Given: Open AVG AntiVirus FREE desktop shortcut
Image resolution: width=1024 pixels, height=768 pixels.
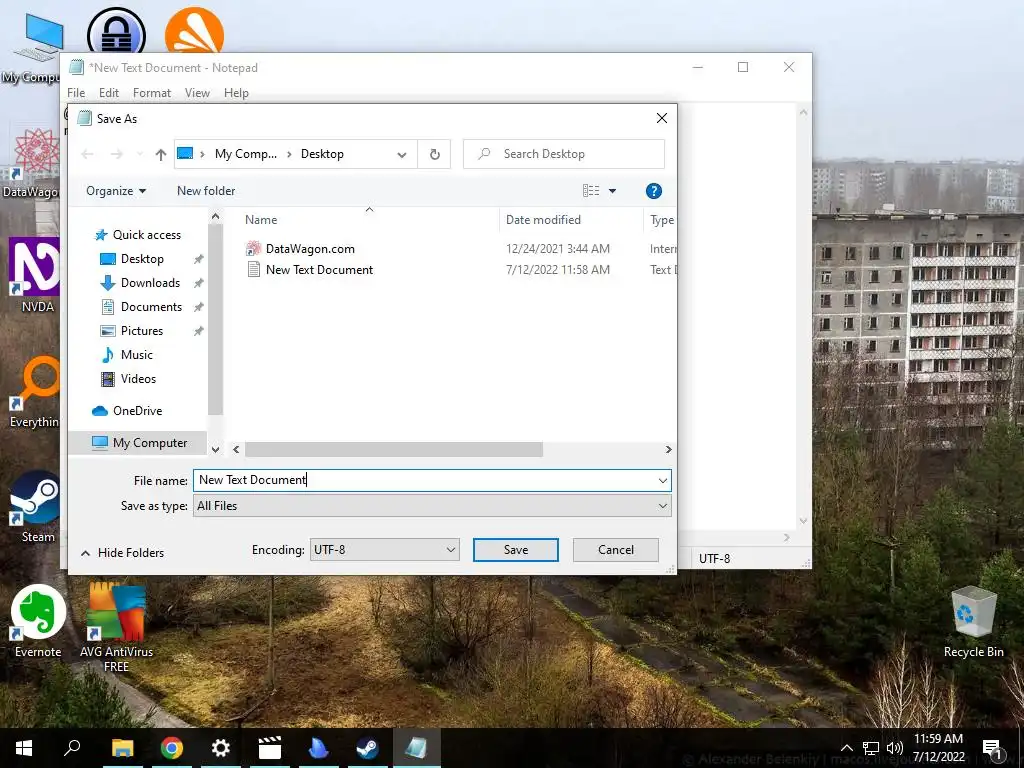Looking at the screenshot, I should coord(116,625).
